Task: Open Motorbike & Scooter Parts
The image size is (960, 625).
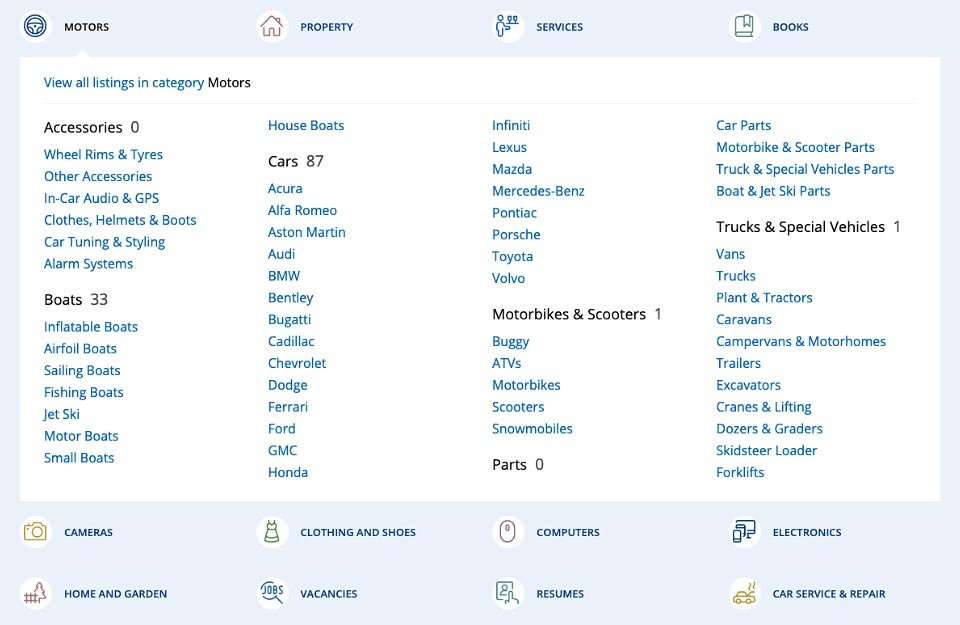Action: coord(795,148)
